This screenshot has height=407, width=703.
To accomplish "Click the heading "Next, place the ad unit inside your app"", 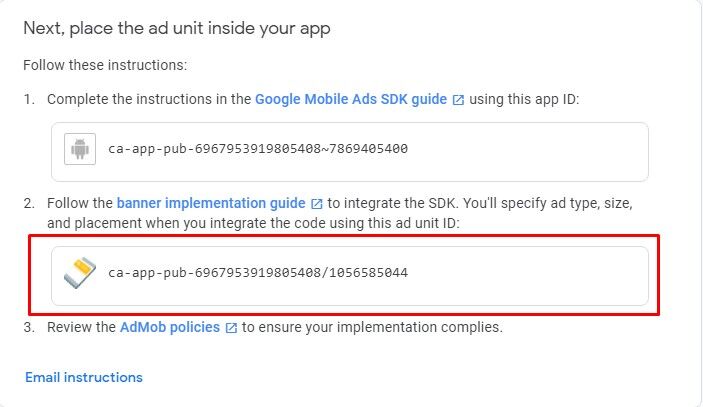I will [177, 28].
